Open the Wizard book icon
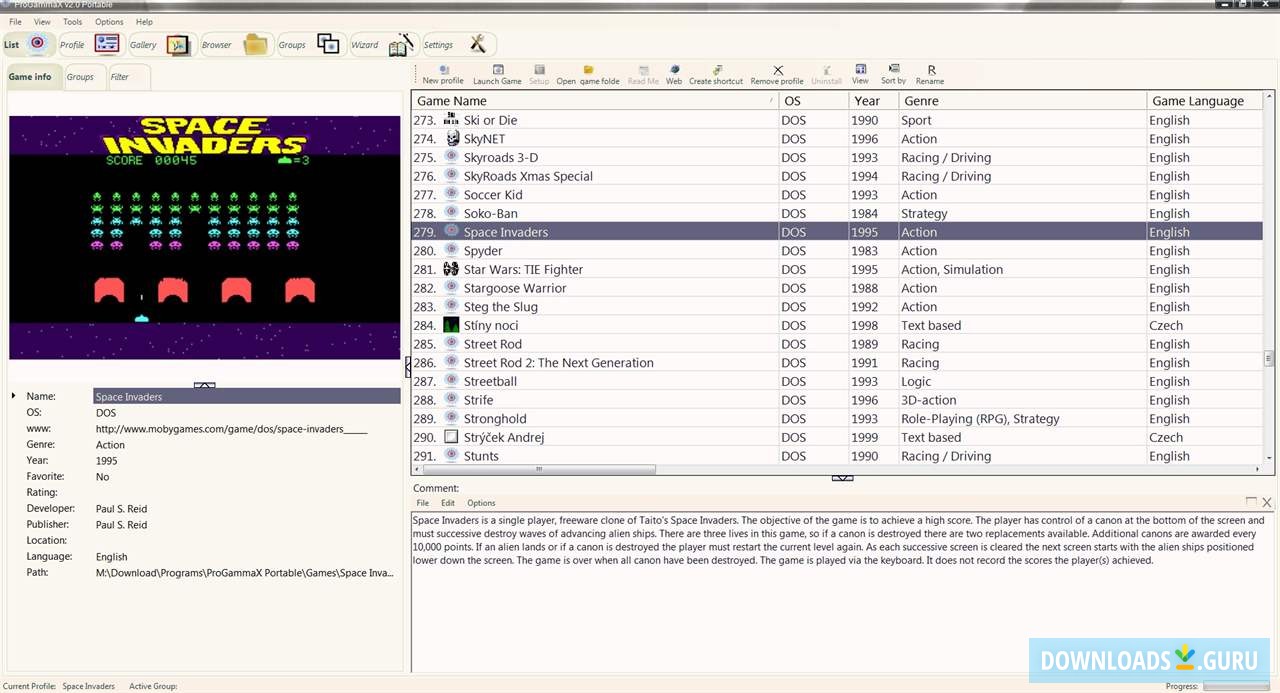The image size is (1280, 693). point(400,44)
